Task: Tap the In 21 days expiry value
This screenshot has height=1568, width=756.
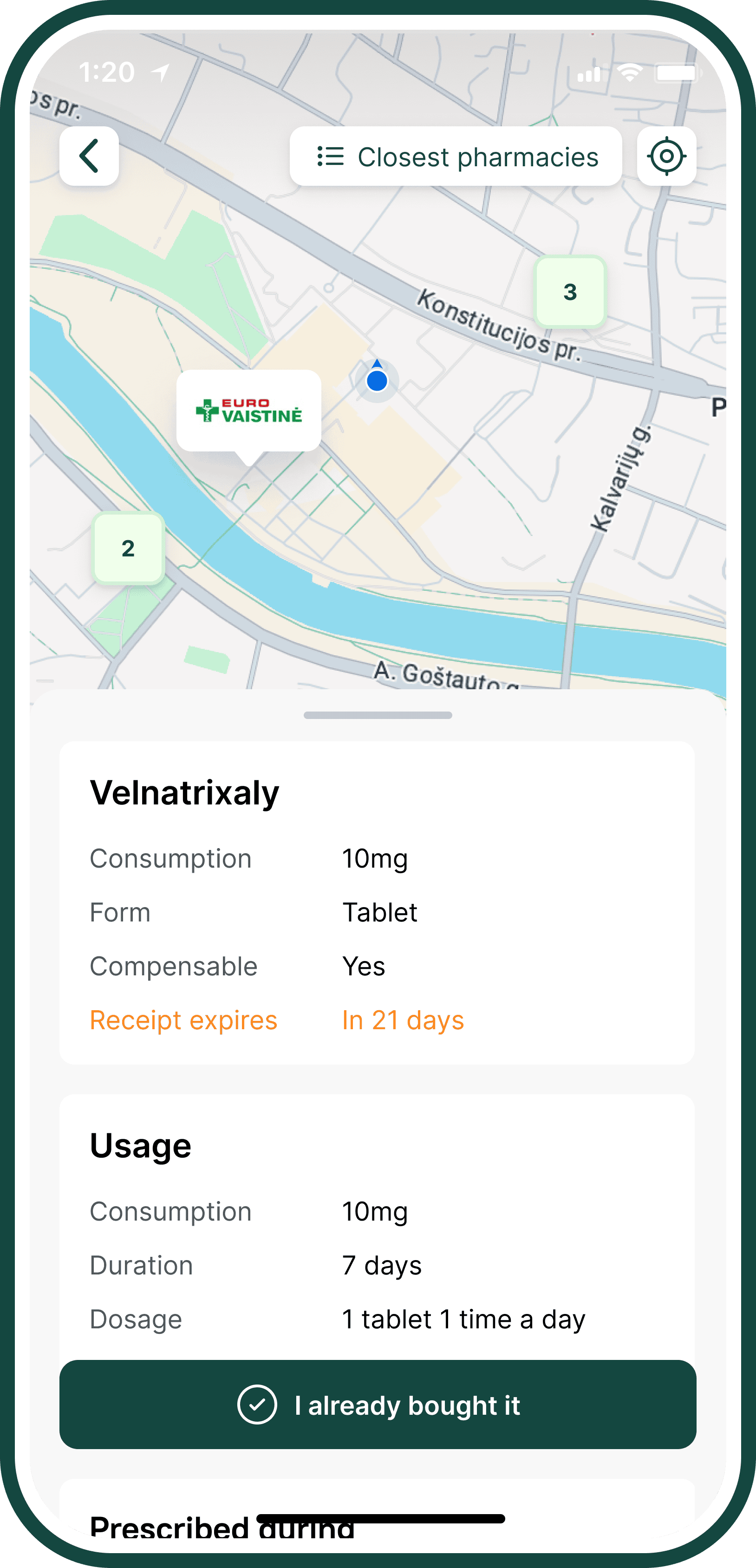Action: point(403,1020)
